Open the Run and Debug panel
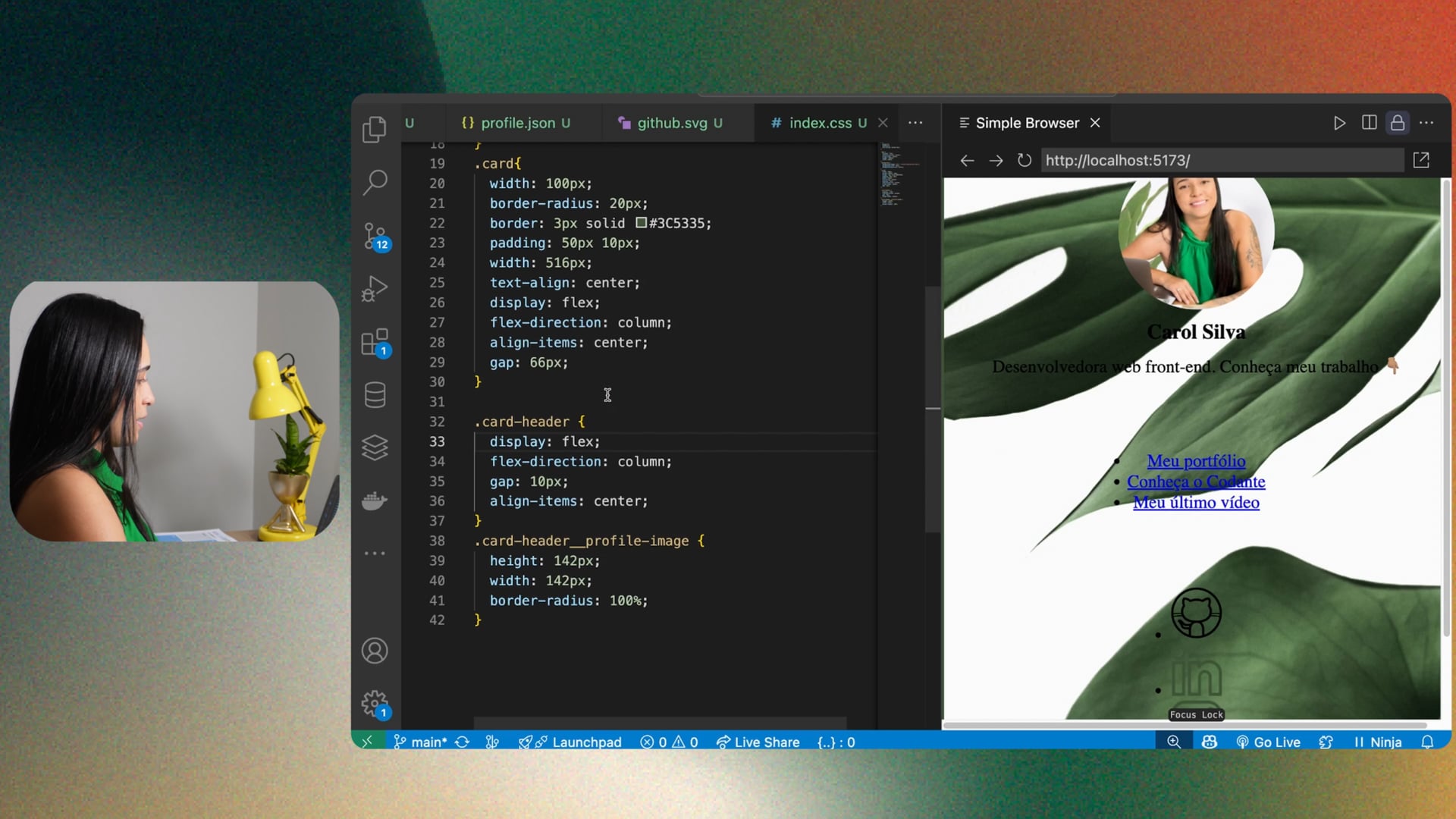The image size is (1456, 819). point(375,289)
